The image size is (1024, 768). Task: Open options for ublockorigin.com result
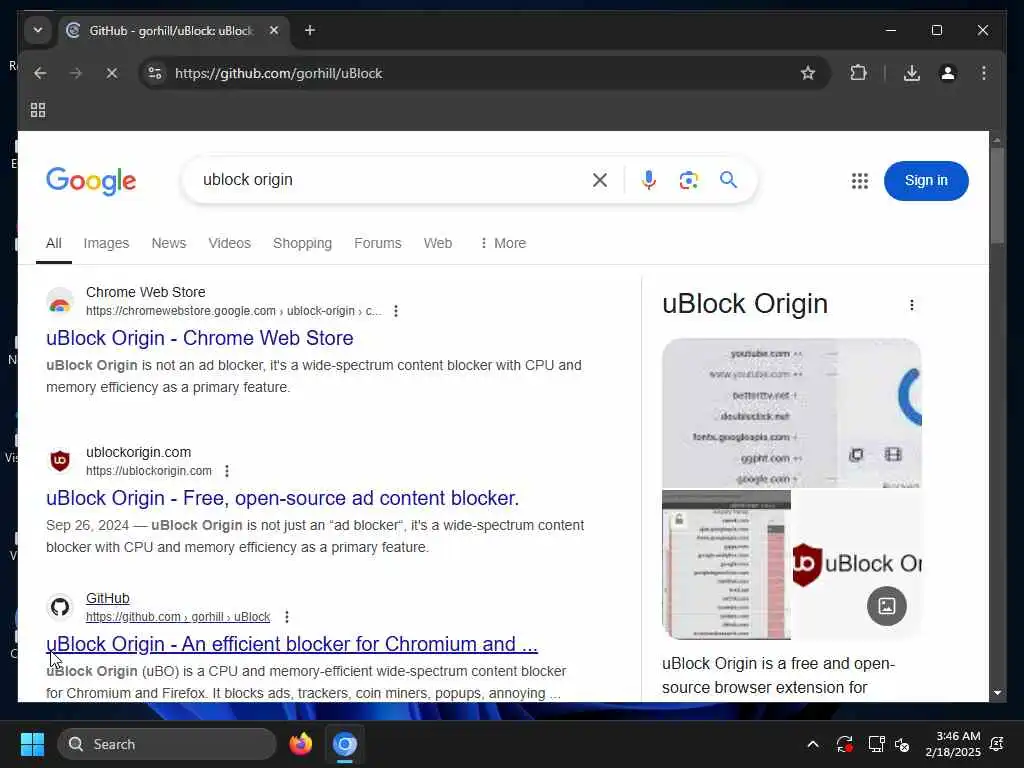227,471
